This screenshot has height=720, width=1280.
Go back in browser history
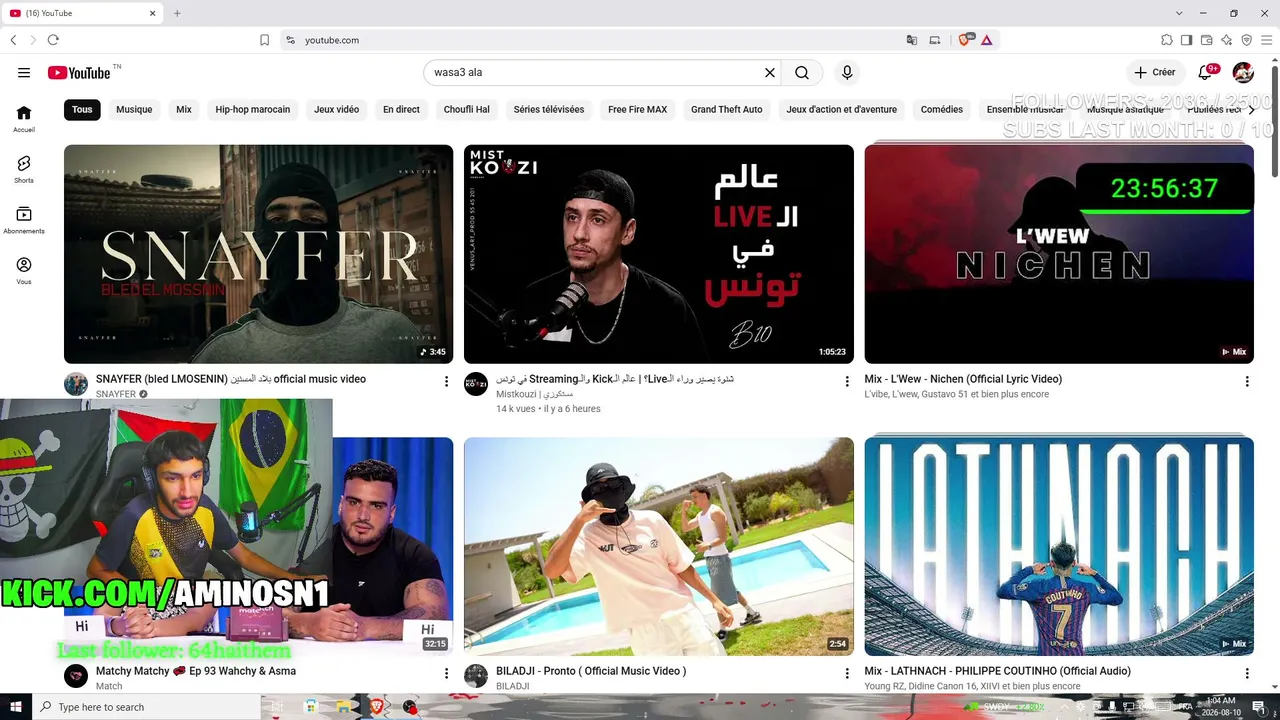[13, 40]
